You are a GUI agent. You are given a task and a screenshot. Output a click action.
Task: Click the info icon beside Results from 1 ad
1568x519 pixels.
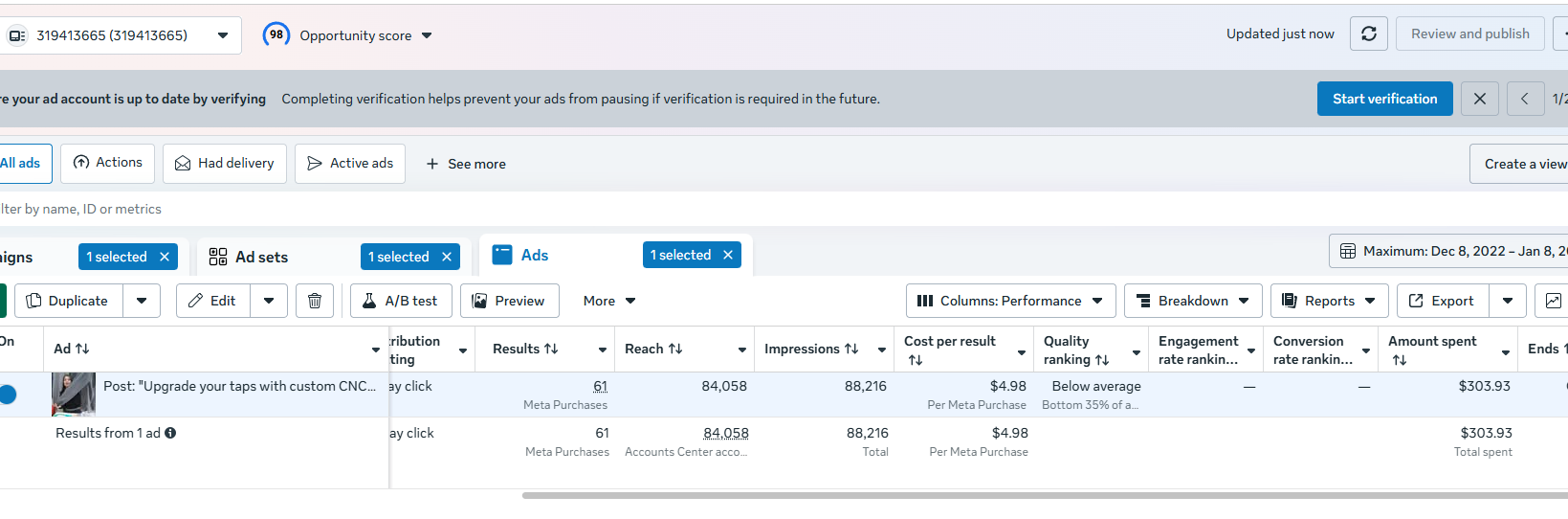[x=170, y=433]
